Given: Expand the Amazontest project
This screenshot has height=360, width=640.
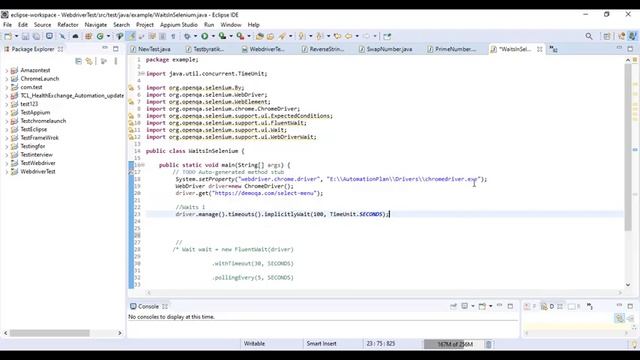Looking at the screenshot, I should pos(7,70).
